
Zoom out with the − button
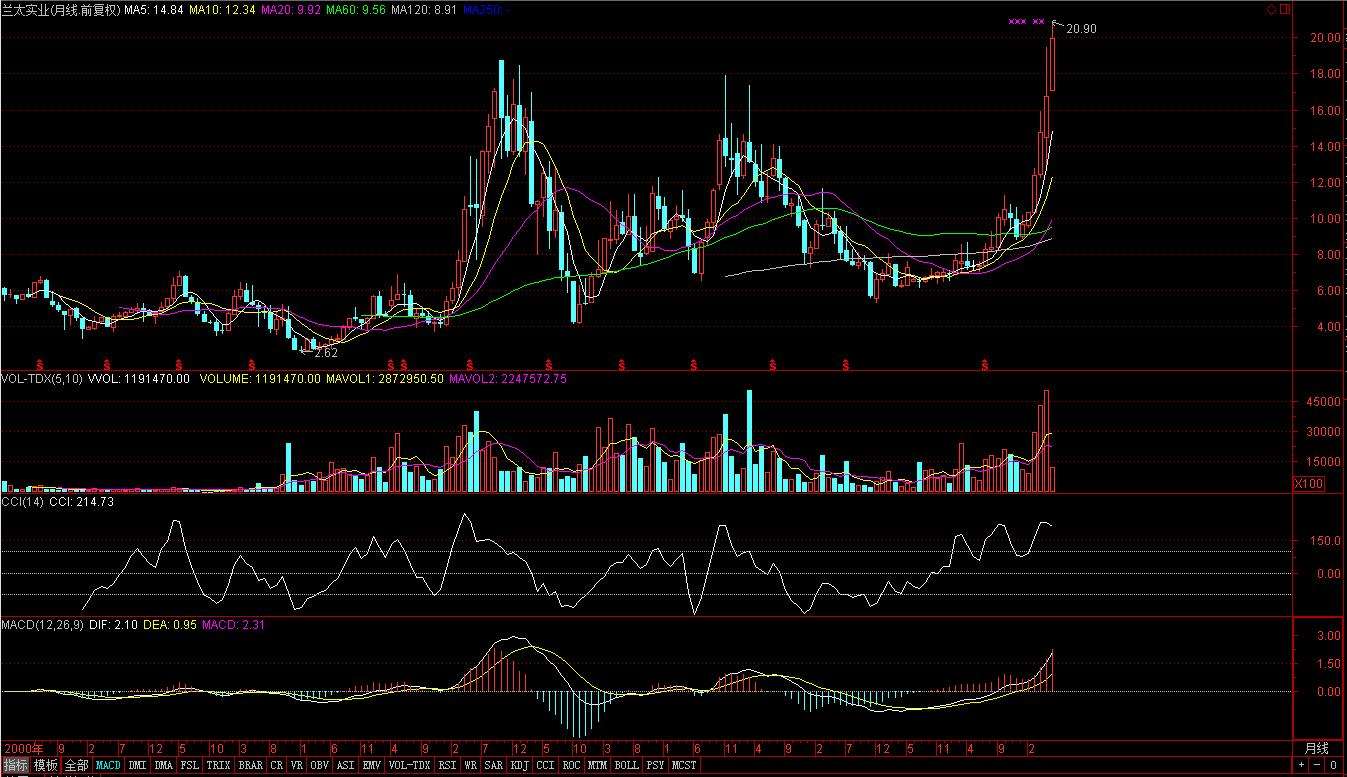[1317, 765]
